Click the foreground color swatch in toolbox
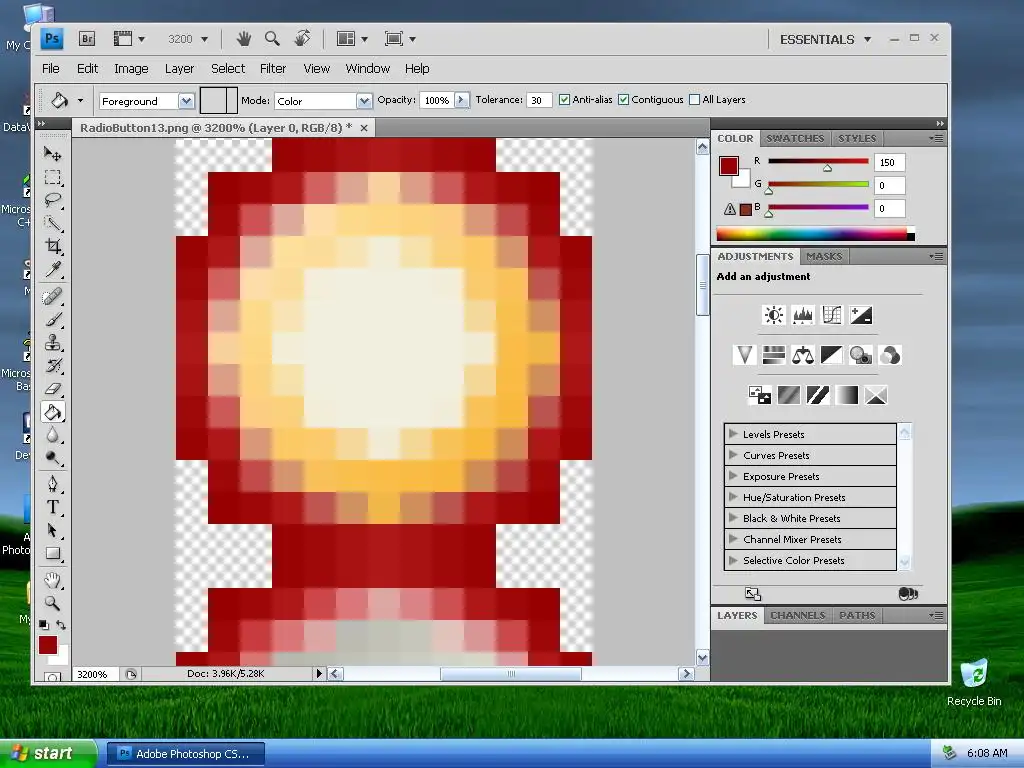This screenshot has height=768, width=1024. (x=48, y=645)
